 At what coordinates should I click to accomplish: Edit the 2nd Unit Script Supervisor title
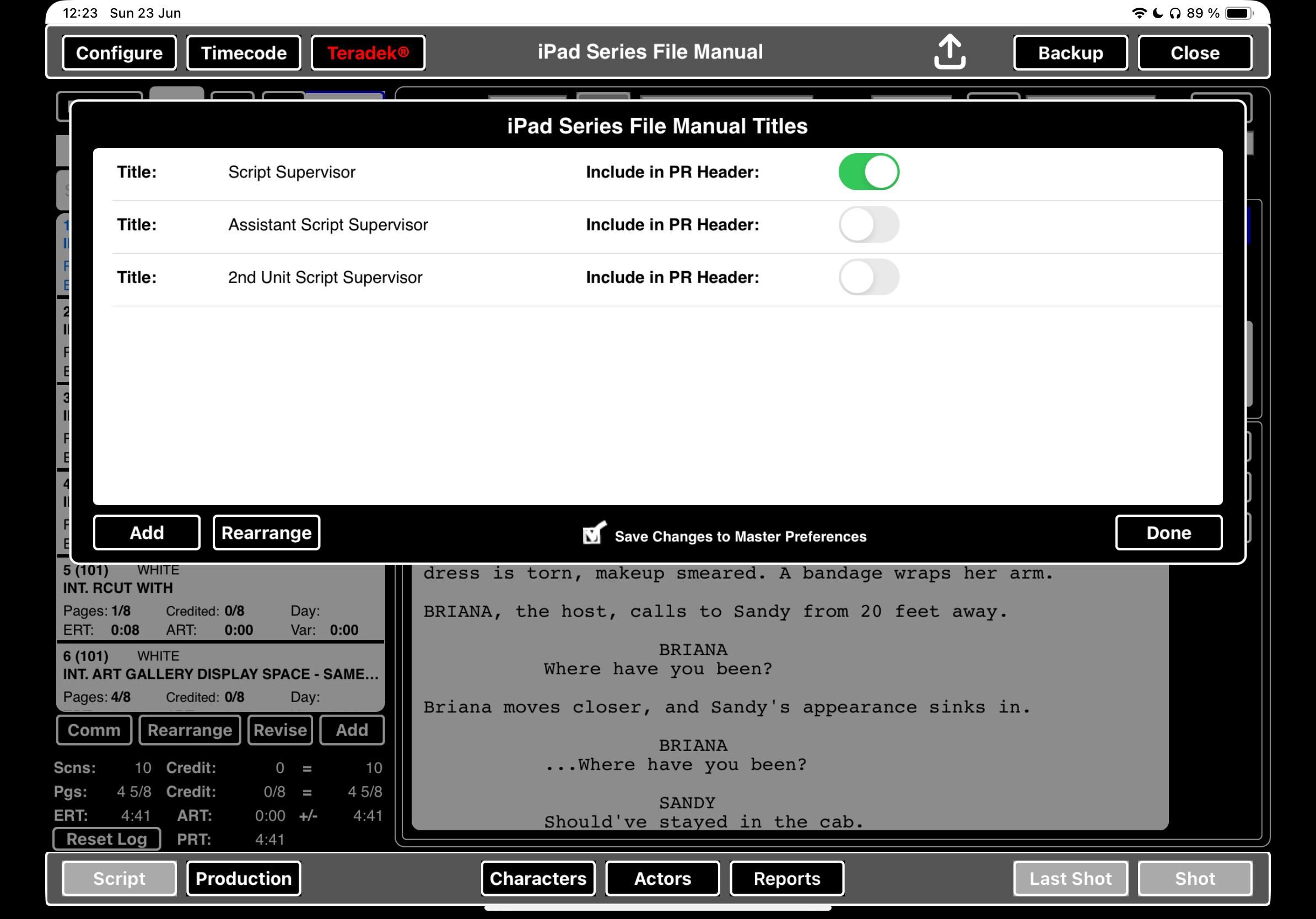[x=325, y=277]
